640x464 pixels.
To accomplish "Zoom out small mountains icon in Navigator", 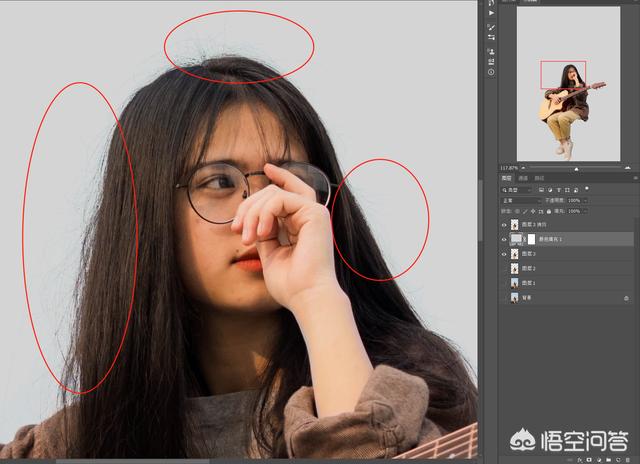I will click(x=523, y=168).
